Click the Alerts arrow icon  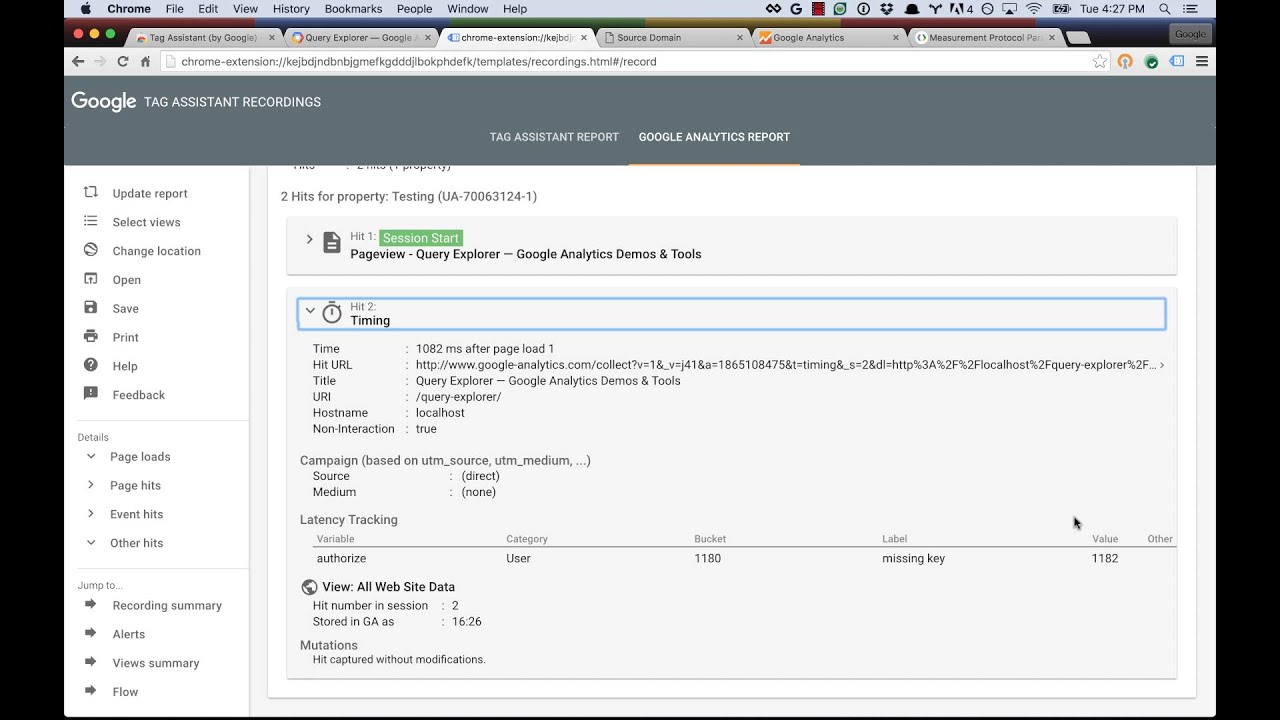[91, 633]
